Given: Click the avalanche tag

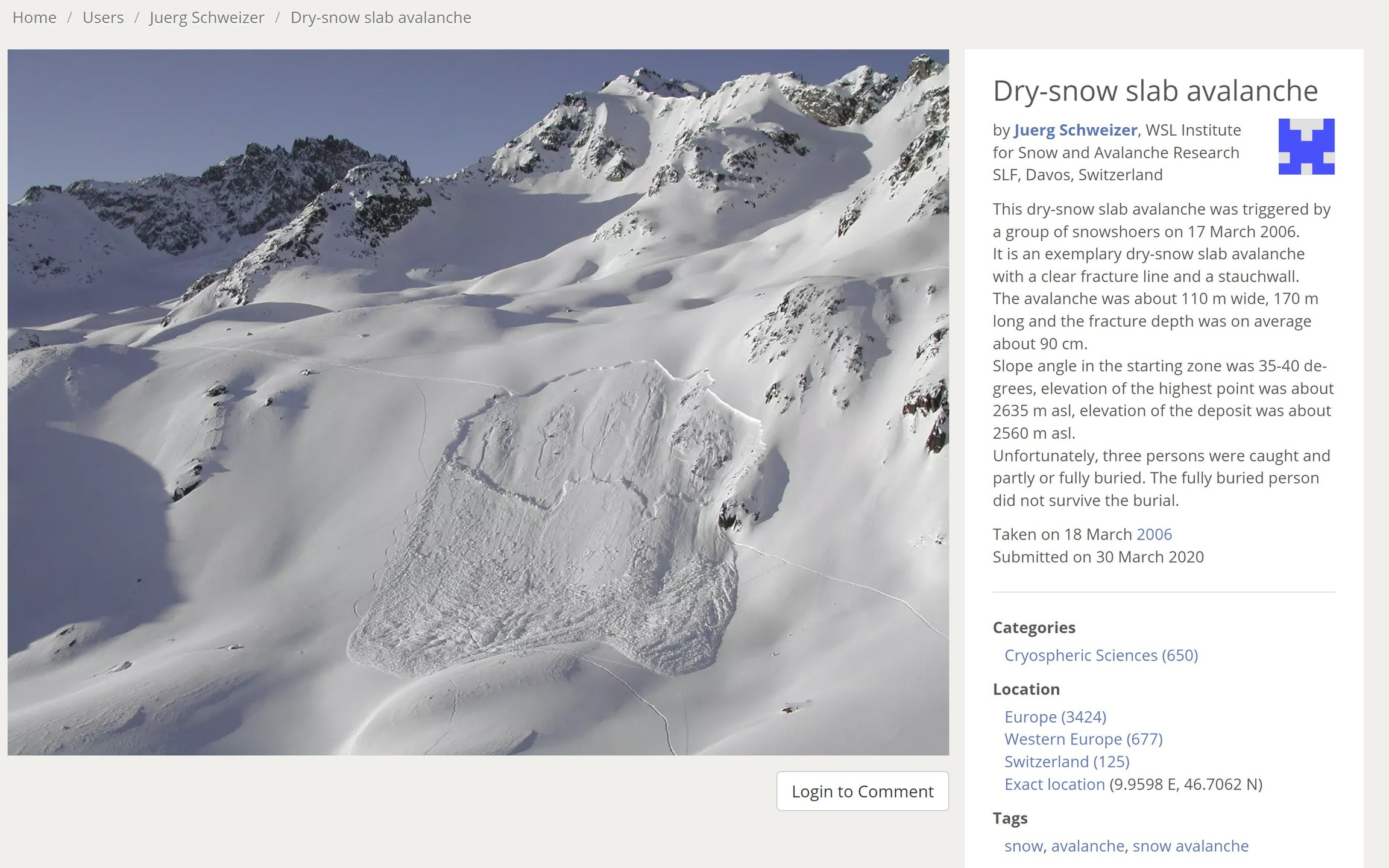Looking at the screenshot, I should 1087,846.
